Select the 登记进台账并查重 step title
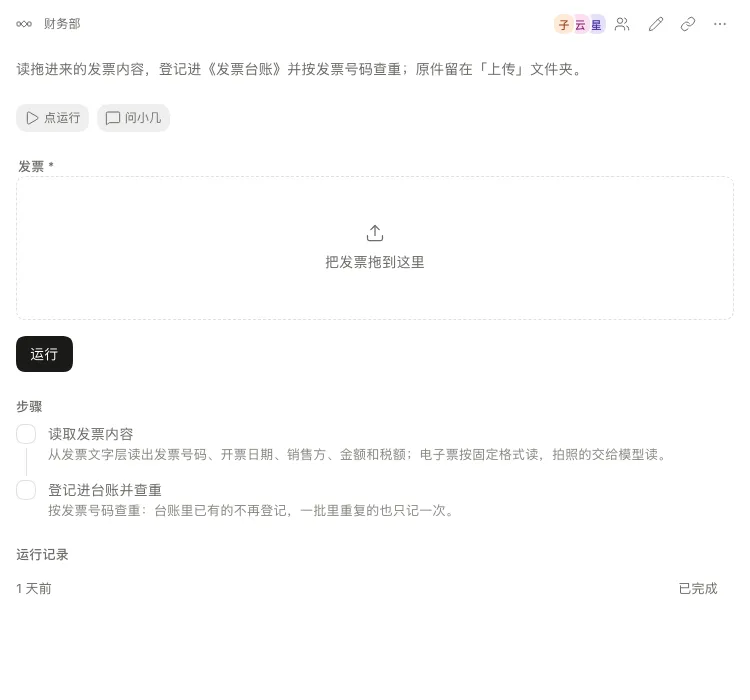 [105, 490]
